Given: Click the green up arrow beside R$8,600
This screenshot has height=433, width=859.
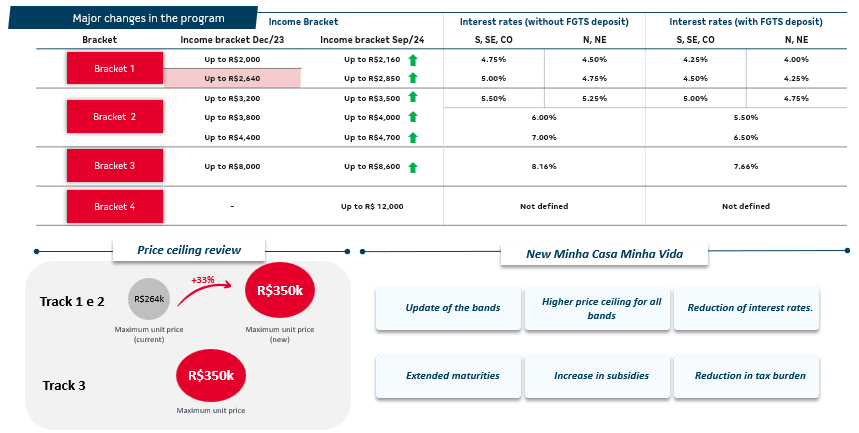Looking at the screenshot, I should (x=413, y=167).
